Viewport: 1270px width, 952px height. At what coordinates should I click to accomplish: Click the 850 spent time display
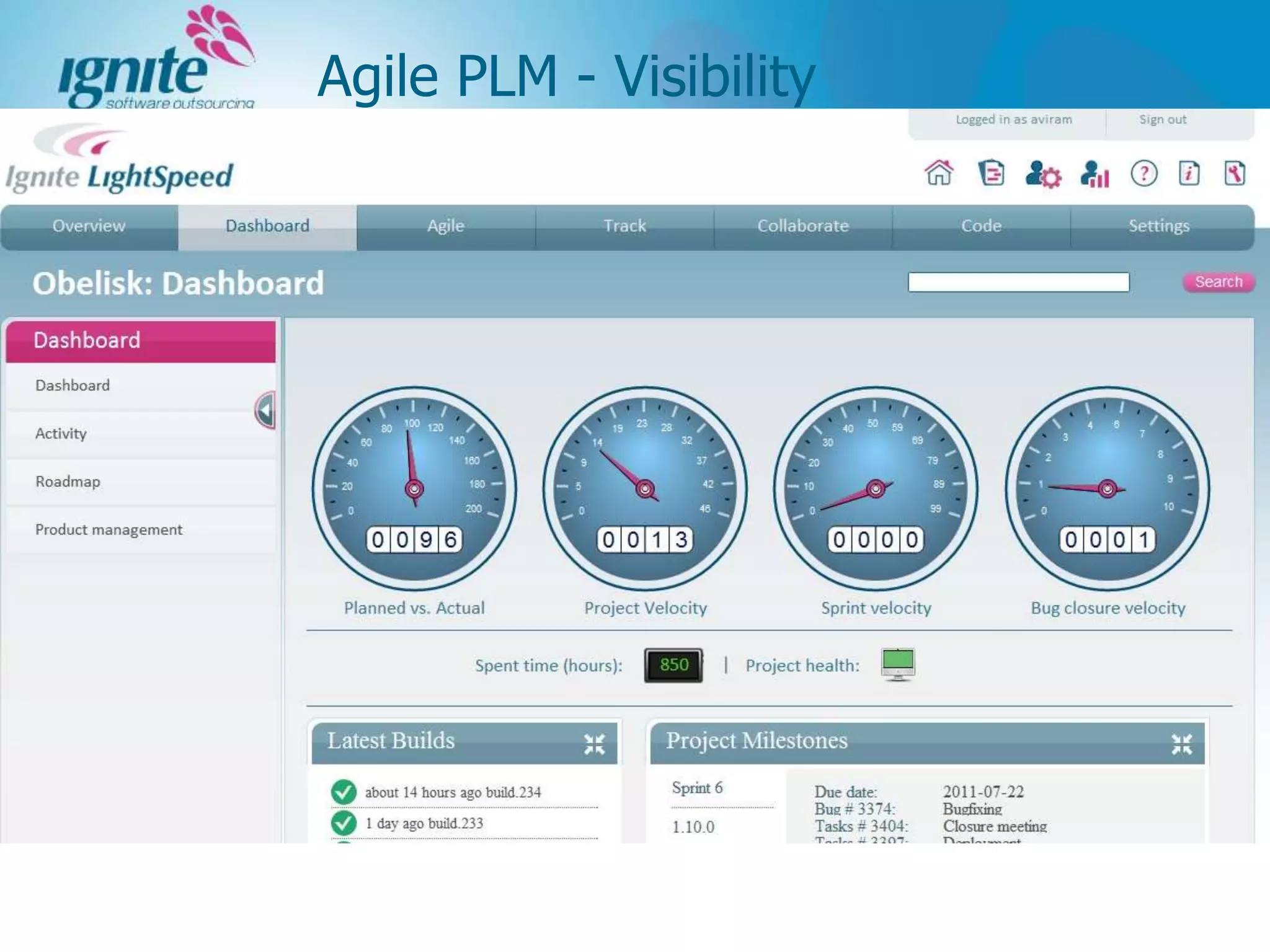pyautogui.click(x=673, y=665)
